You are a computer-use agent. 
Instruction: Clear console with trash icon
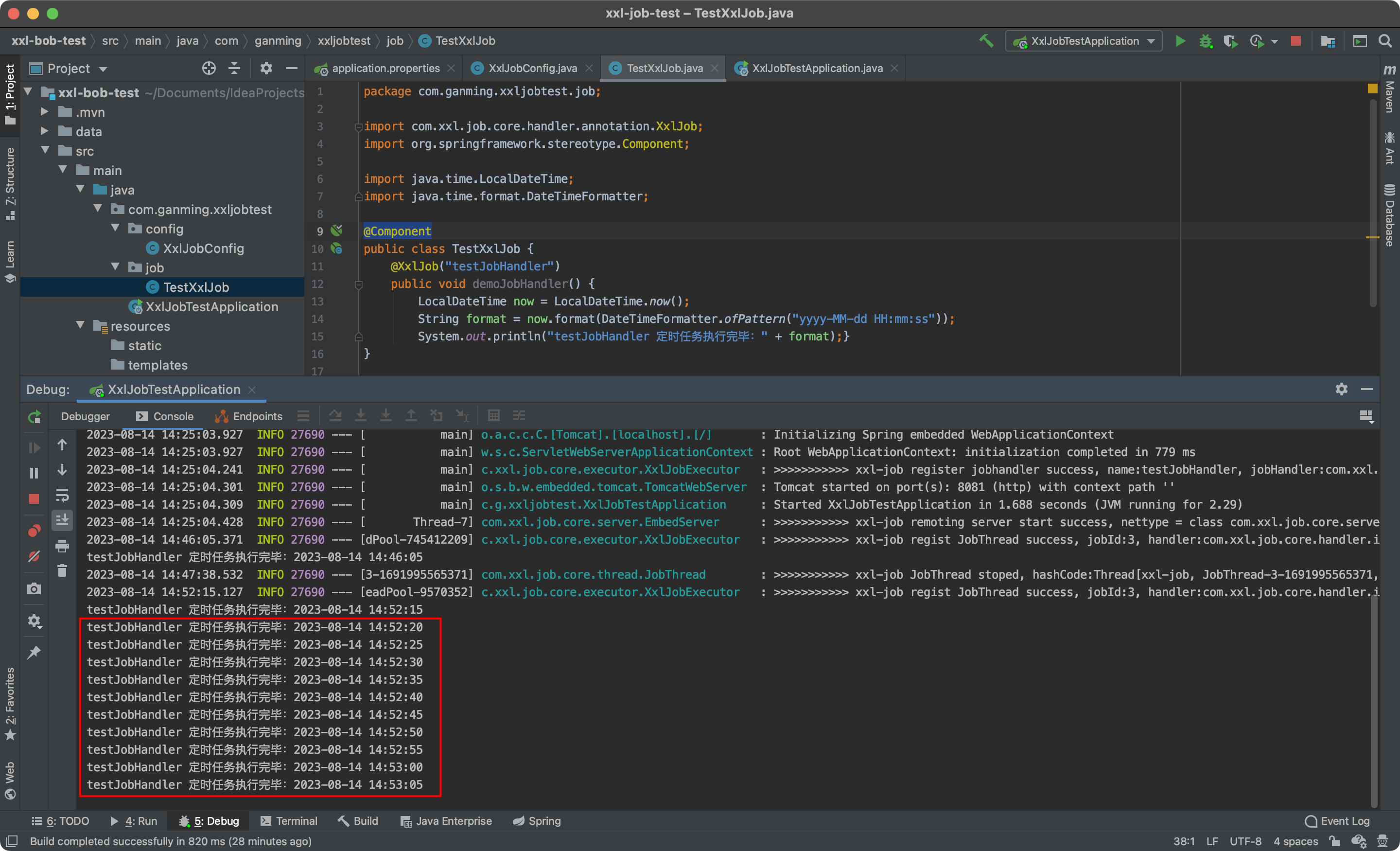[62, 570]
